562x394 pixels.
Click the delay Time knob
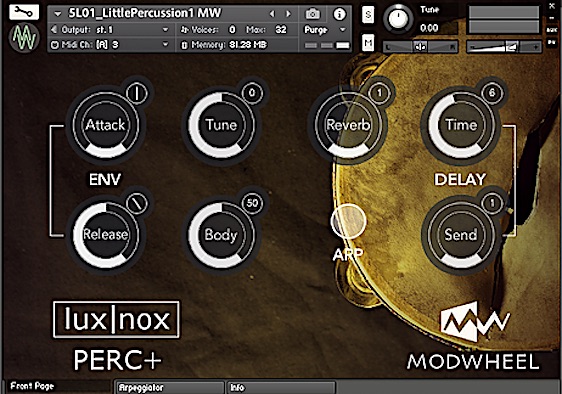(461, 125)
